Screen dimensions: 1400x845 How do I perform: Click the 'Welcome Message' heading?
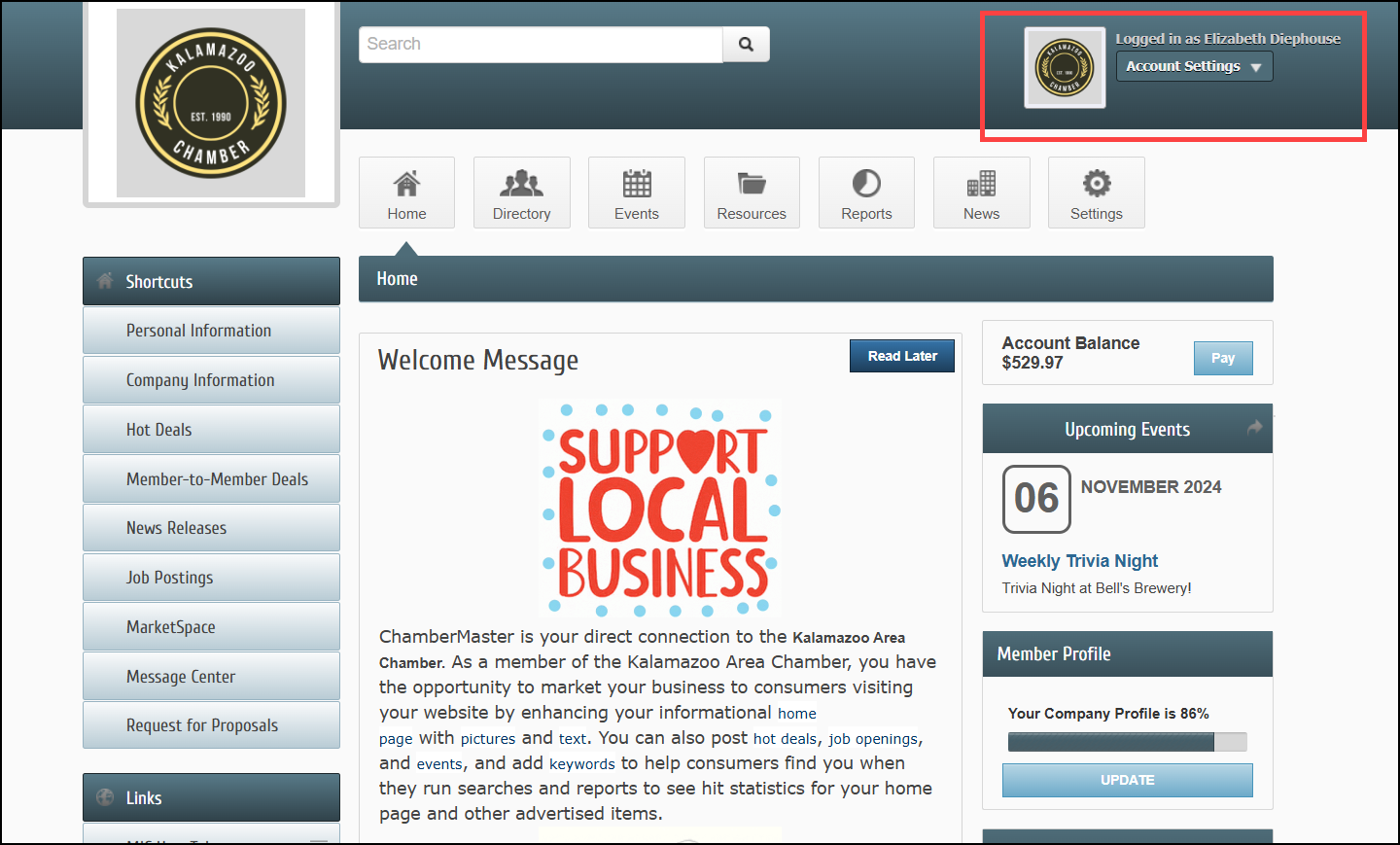pos(478,361)
